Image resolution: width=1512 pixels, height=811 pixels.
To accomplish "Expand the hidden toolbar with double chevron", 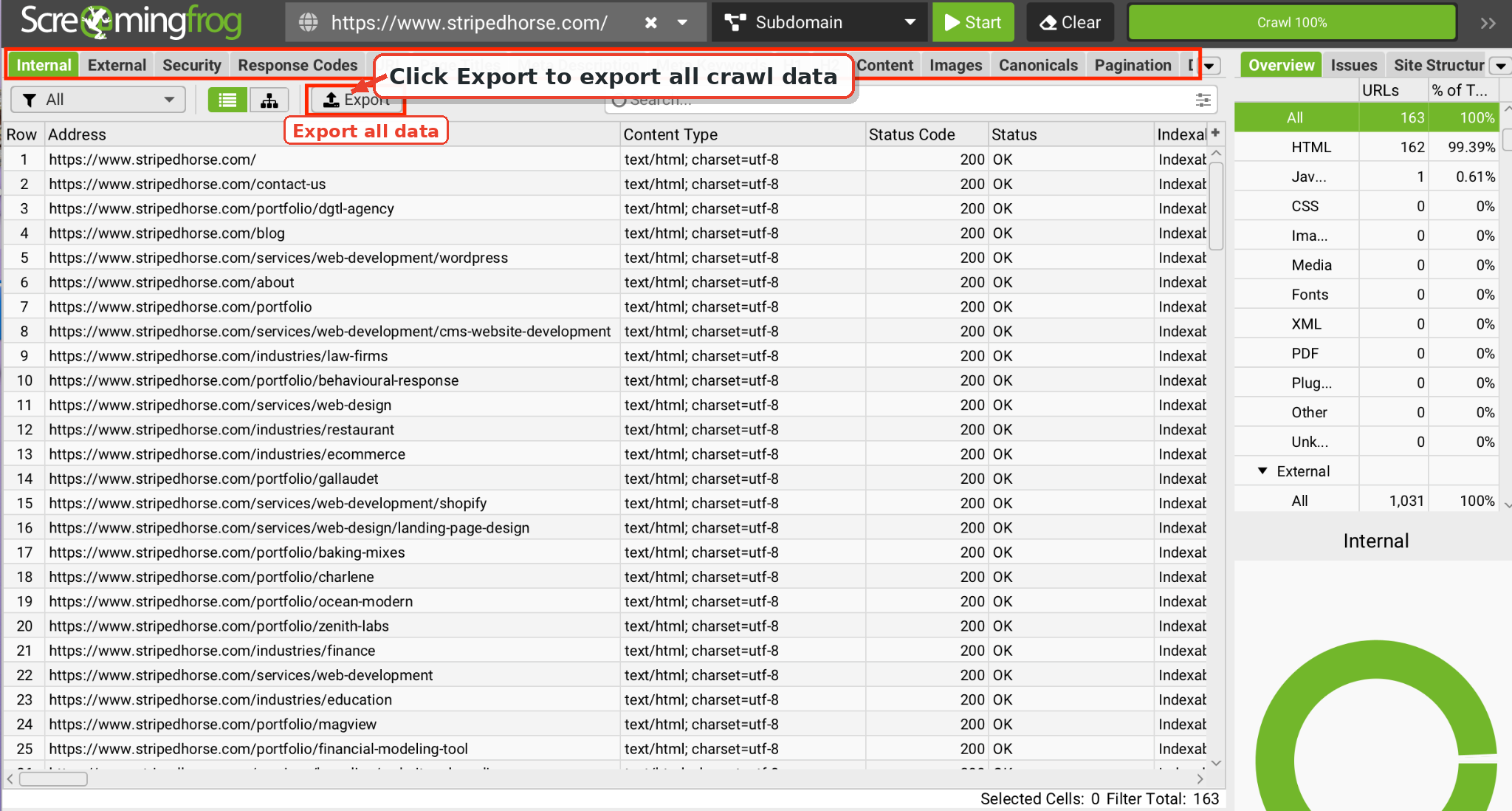I will 1488,23.
